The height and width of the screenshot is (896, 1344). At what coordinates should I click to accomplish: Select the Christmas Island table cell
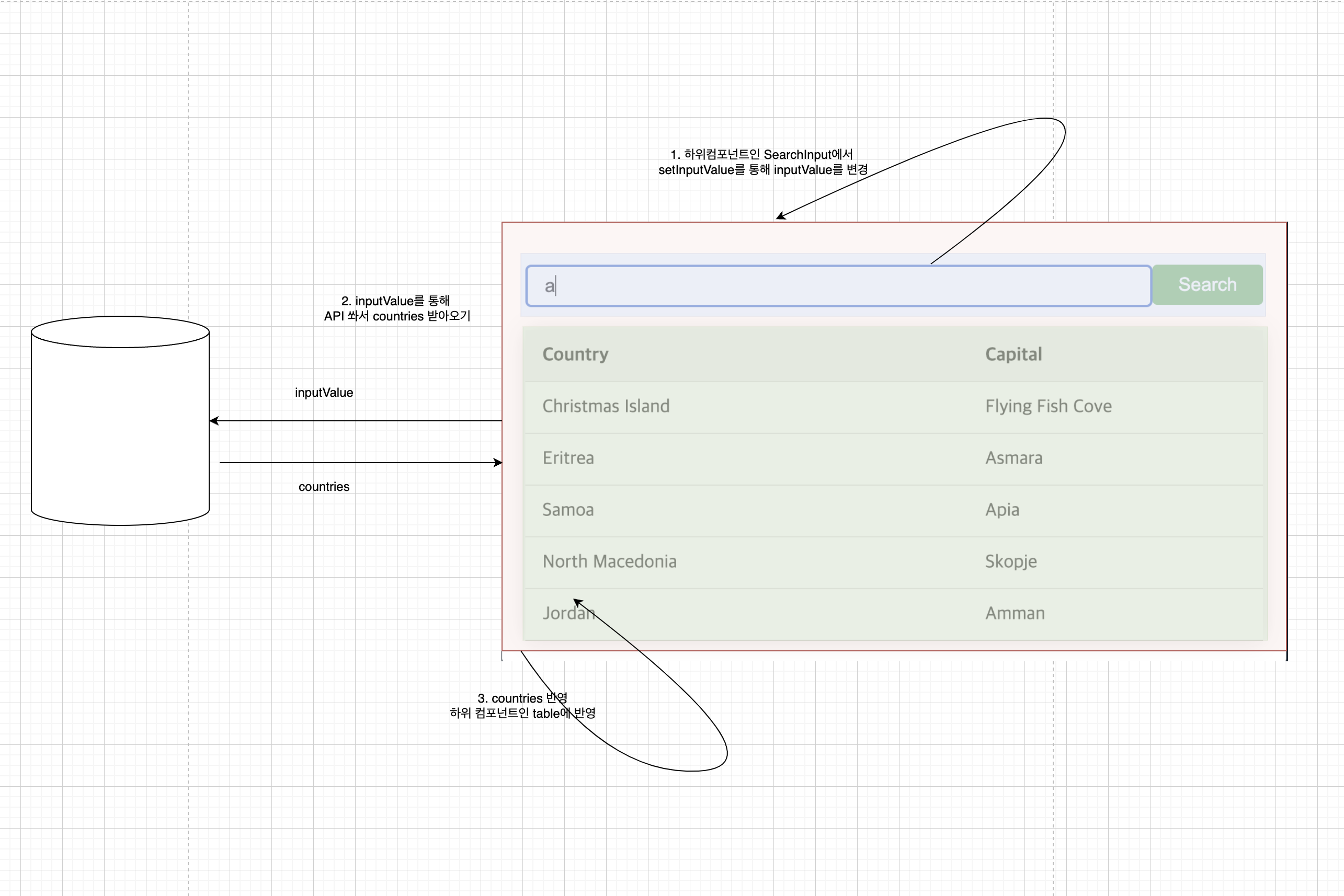tap(606, 406)
